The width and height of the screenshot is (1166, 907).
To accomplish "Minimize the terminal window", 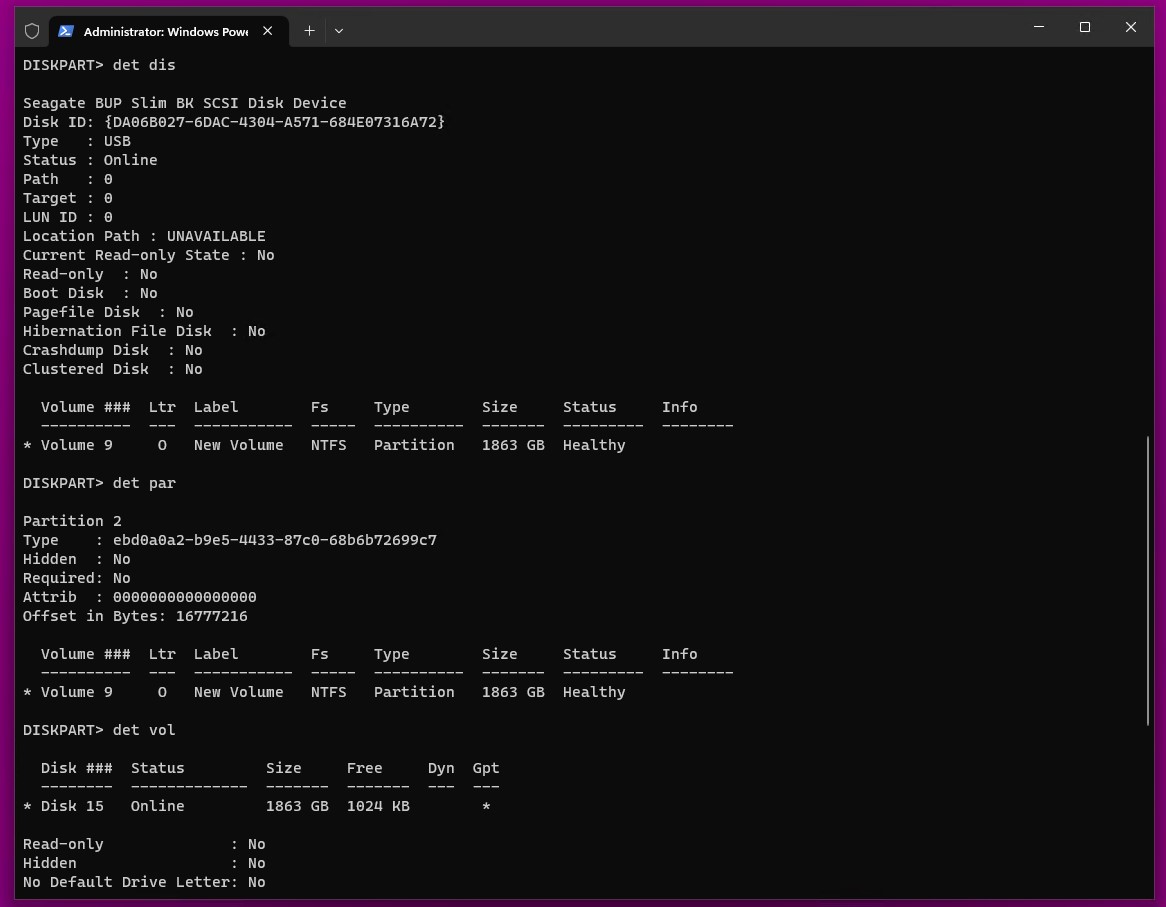I will [x=1038, y=28].
